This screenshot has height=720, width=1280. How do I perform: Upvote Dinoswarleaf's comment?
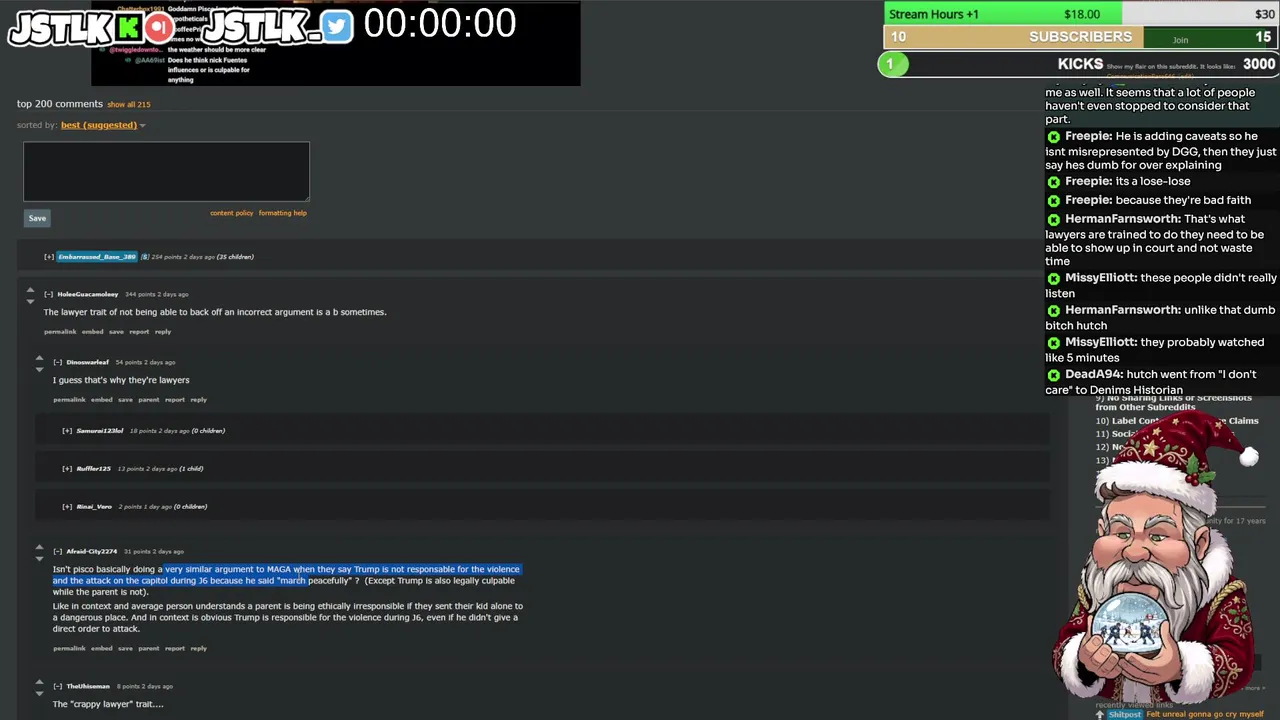click(x=39, y=358)
